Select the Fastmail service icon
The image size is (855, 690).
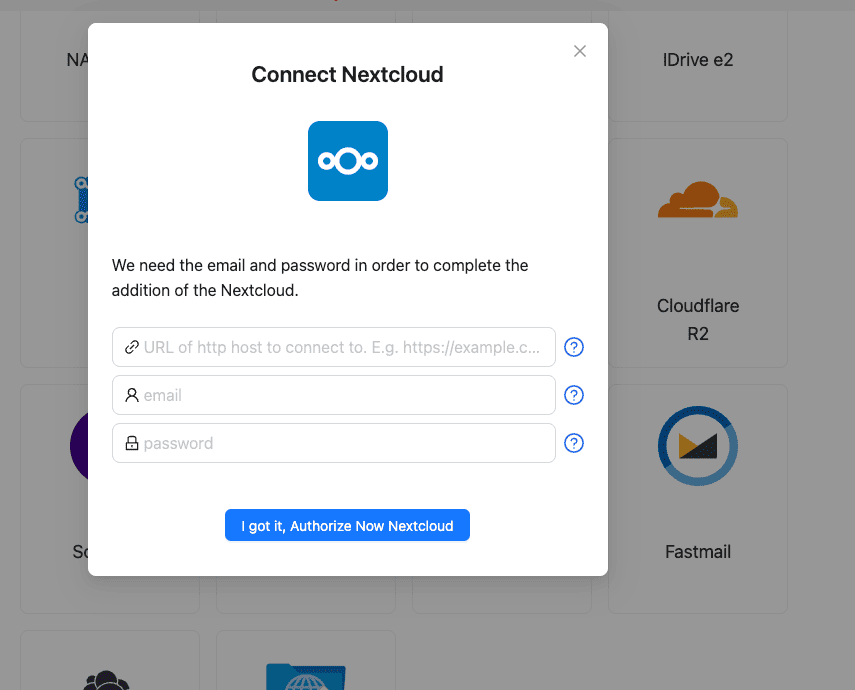697,446
